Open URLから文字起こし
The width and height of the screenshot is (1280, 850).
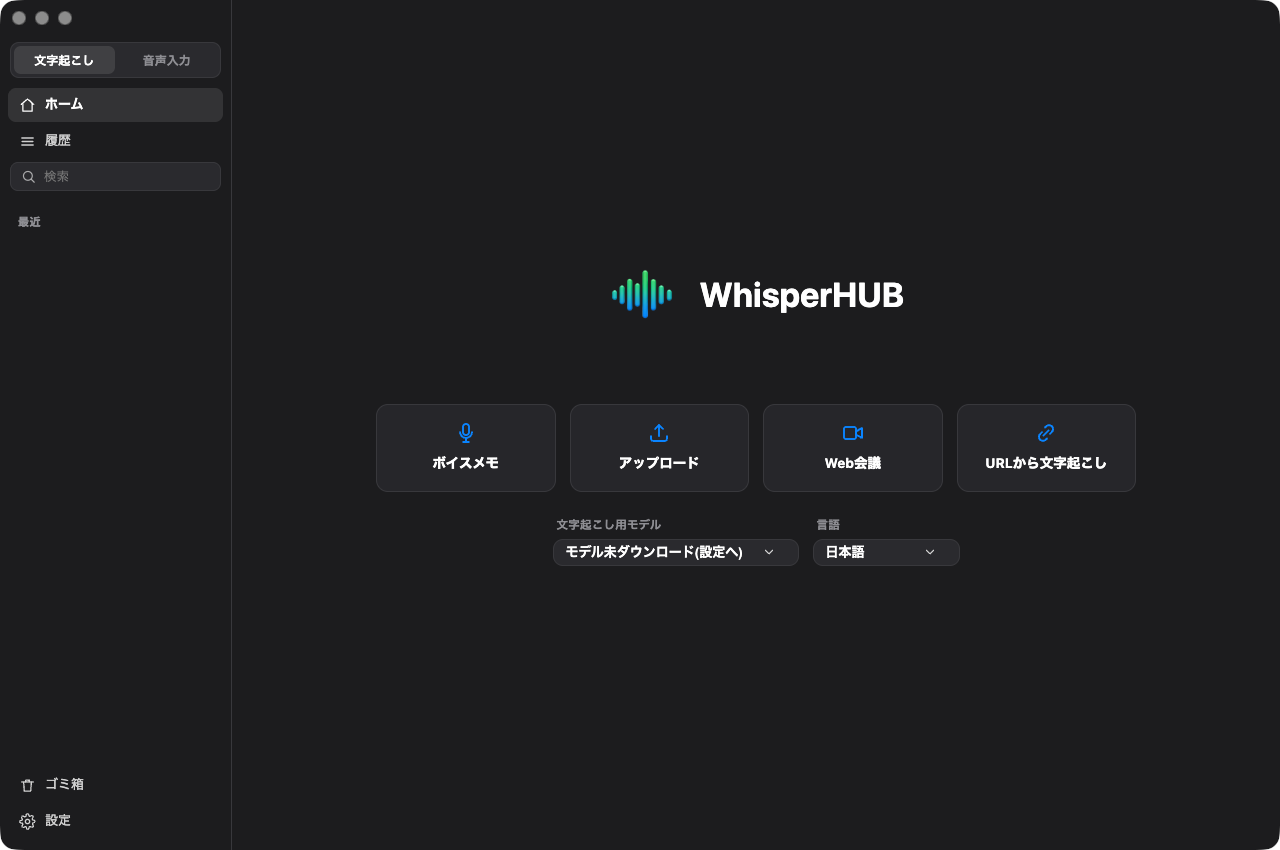pyautogui.click(x=1046, y=448)
